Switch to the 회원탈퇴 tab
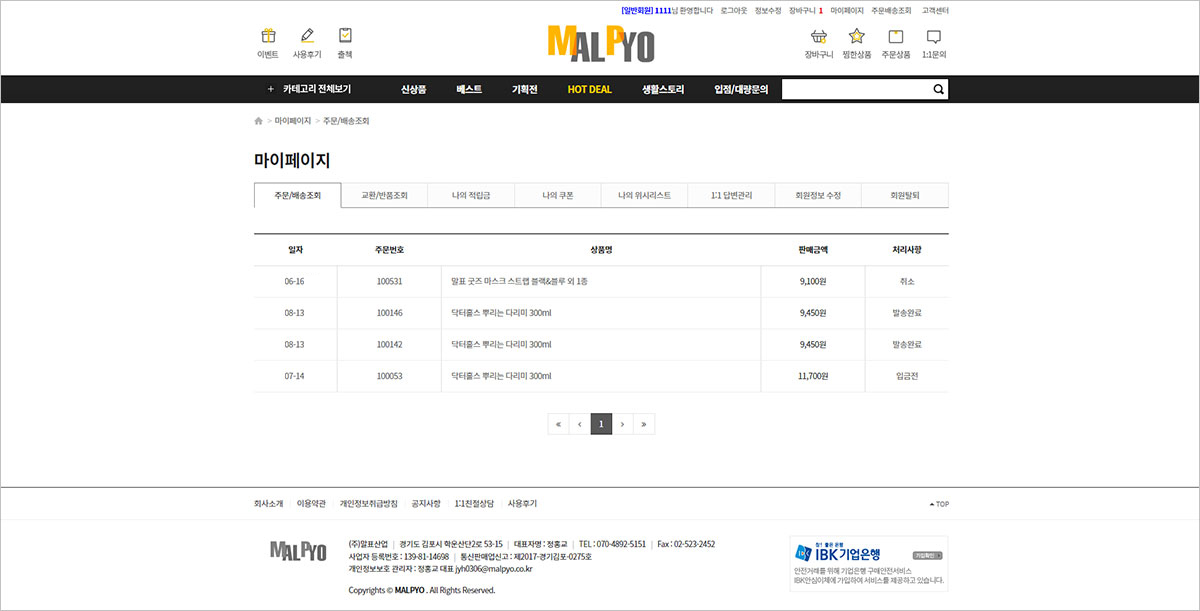 (905, 195)
